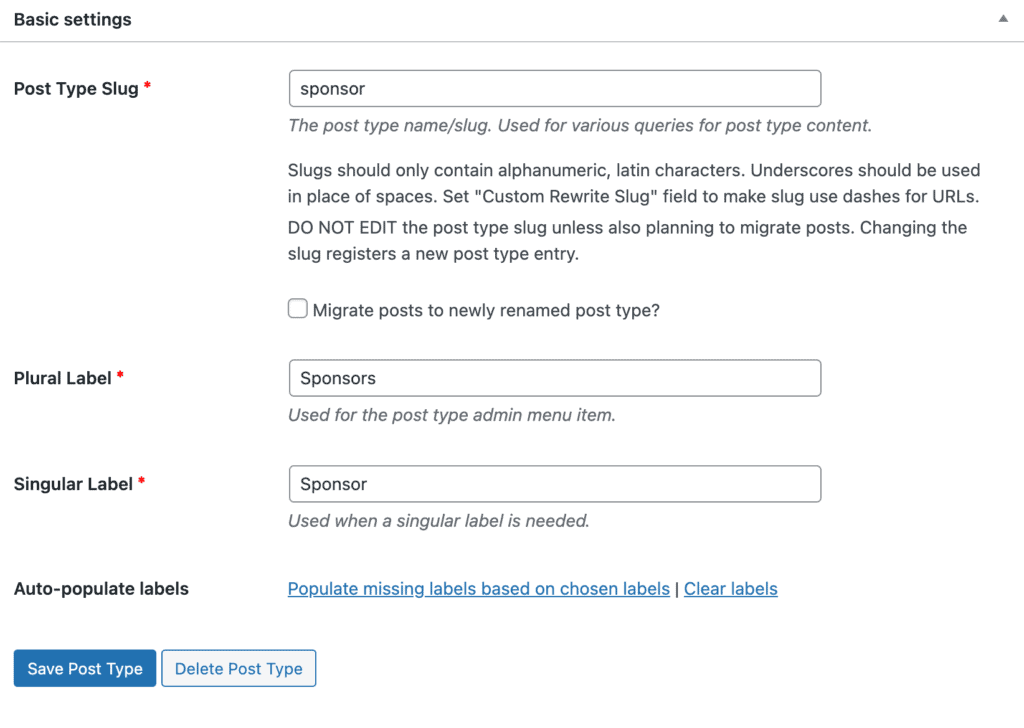This screenshot has width=1024, height=728.
Task: Click the 'Singular Label' field label
Action: click(x=73, y=484)
